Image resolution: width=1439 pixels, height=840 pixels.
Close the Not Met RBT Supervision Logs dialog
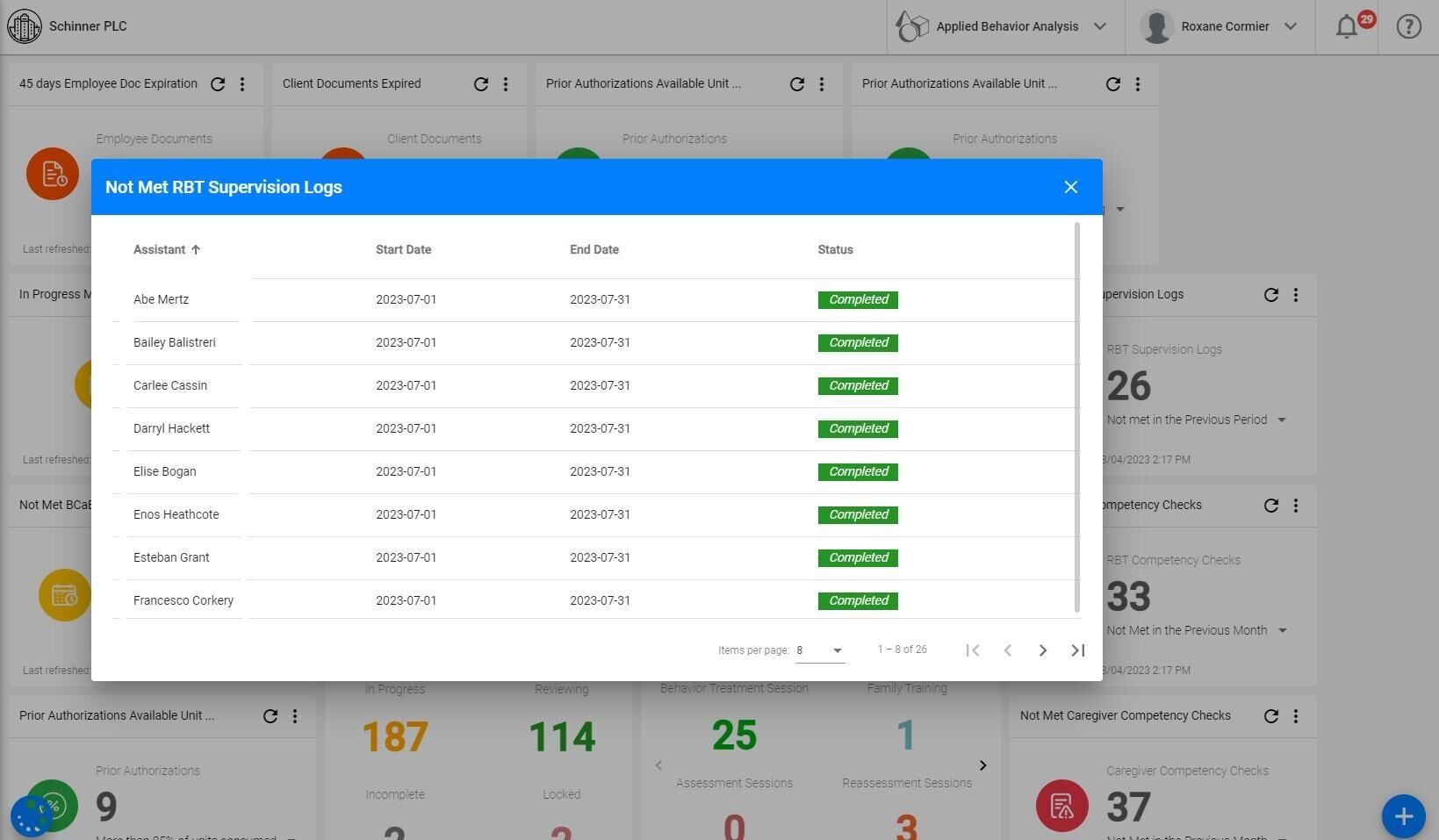pos(1070,187)
